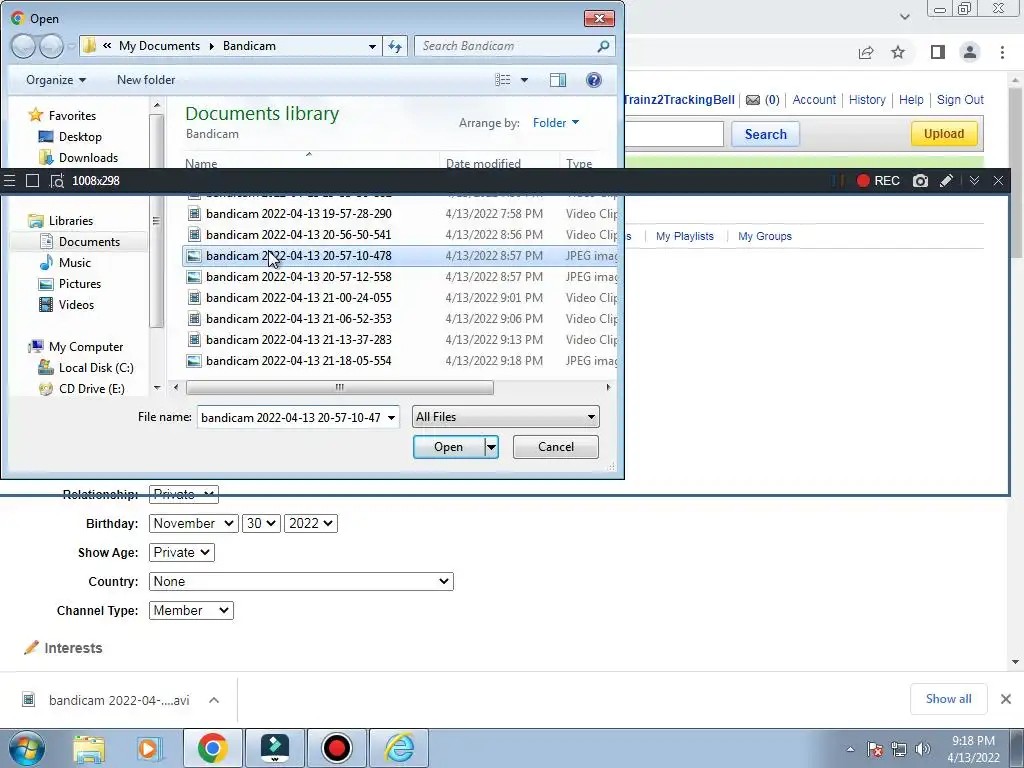Click Cancel in the Open dialog
The image size is (1024, 768).
pyautogui.click(x=556, y=447)
